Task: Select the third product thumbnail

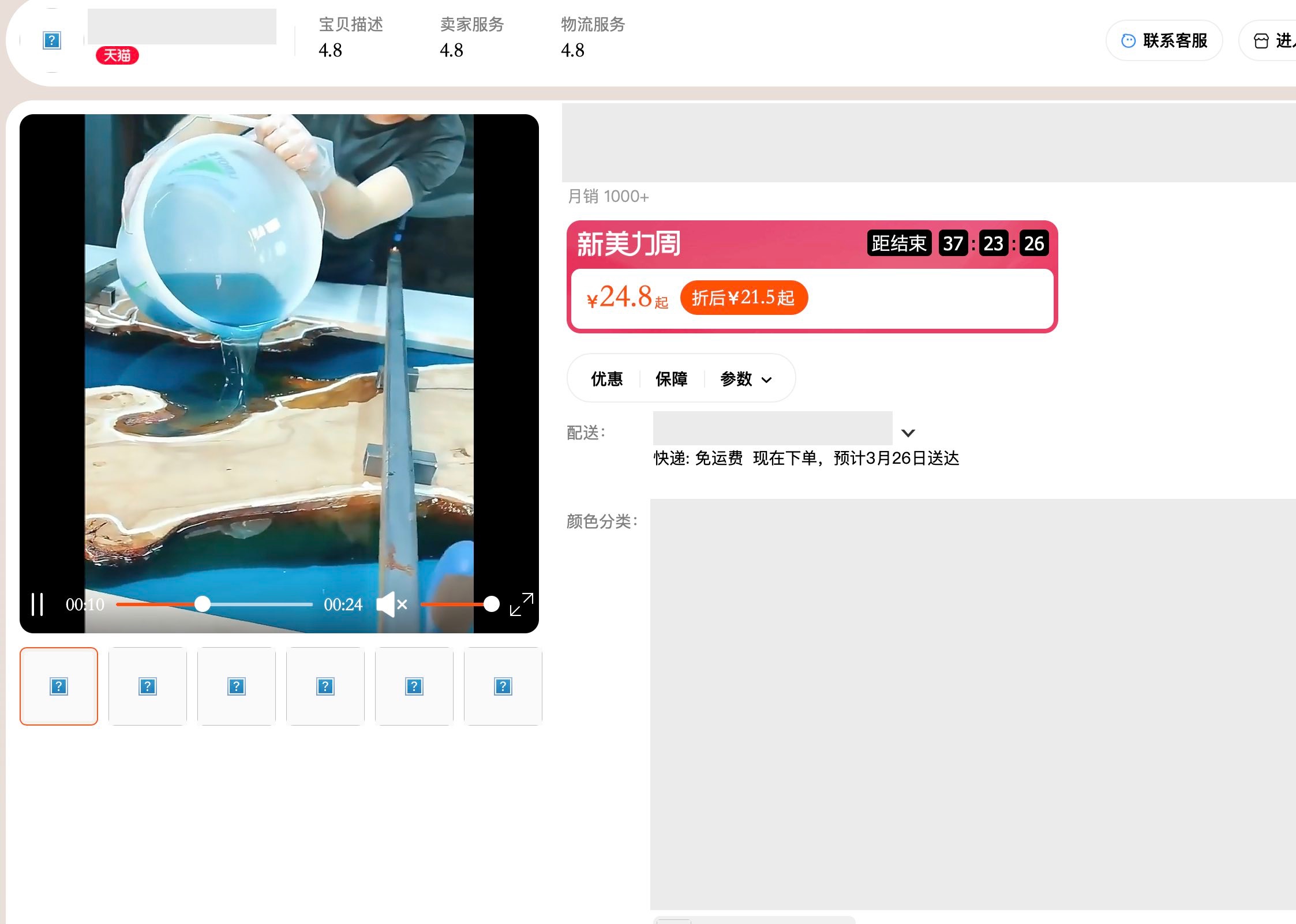Action: pos(237,686)
